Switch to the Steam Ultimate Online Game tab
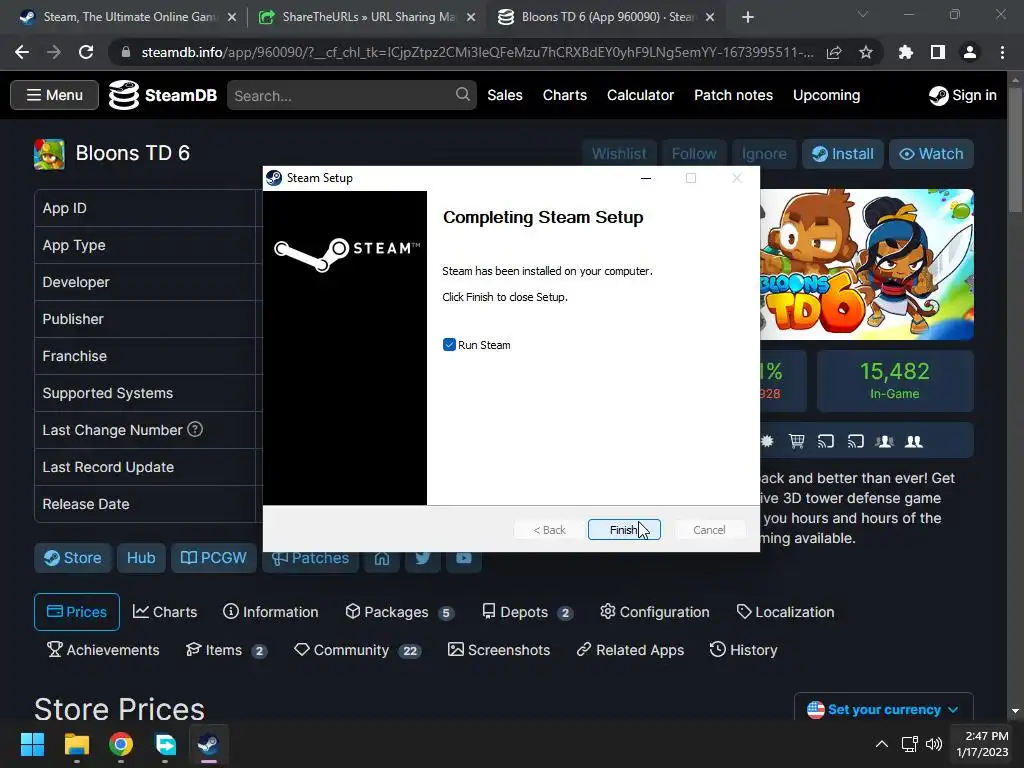1024x768 pixels. pos(129,17)
